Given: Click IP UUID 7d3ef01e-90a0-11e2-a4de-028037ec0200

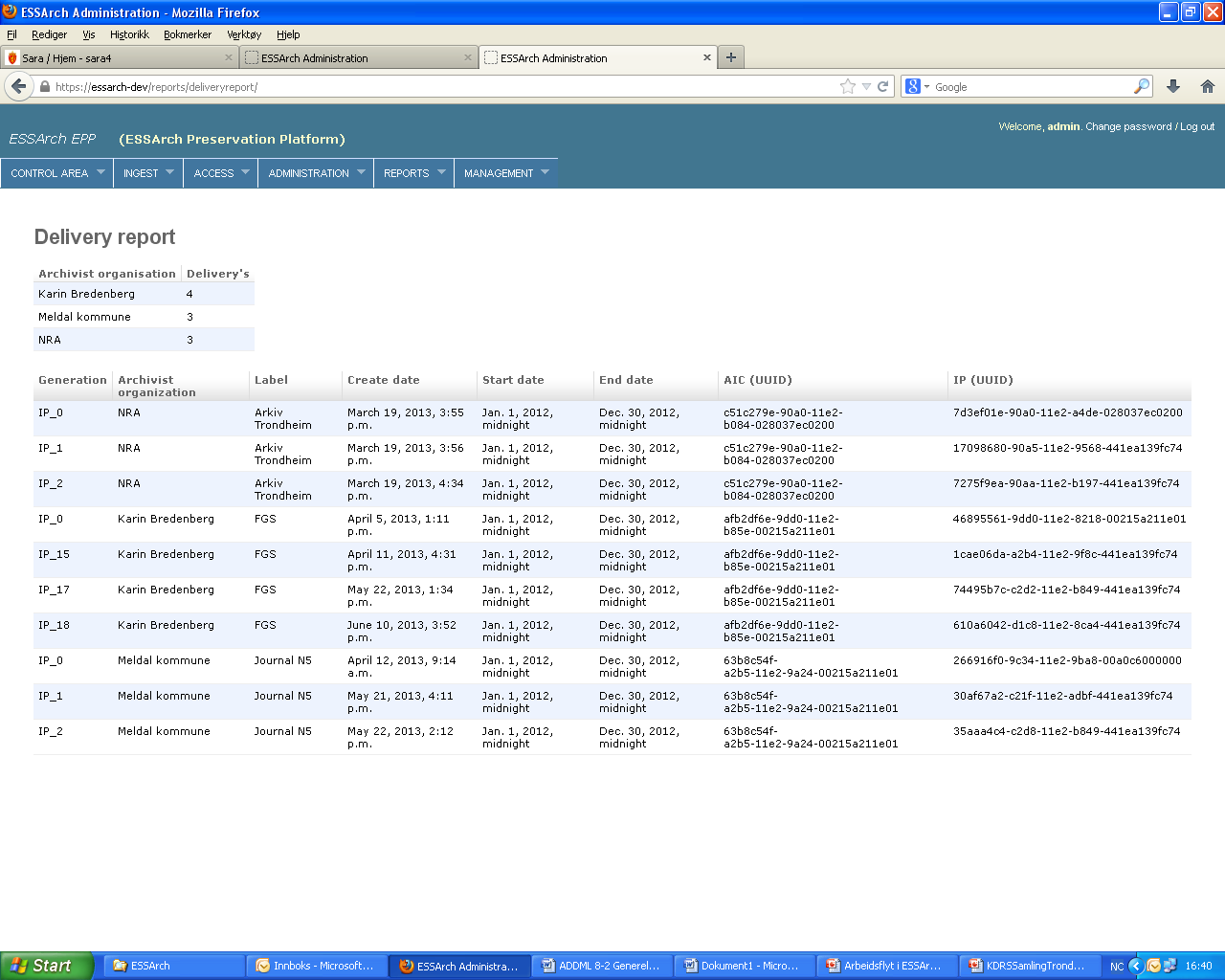Looking at the screenshot, I should (1068, 412).
